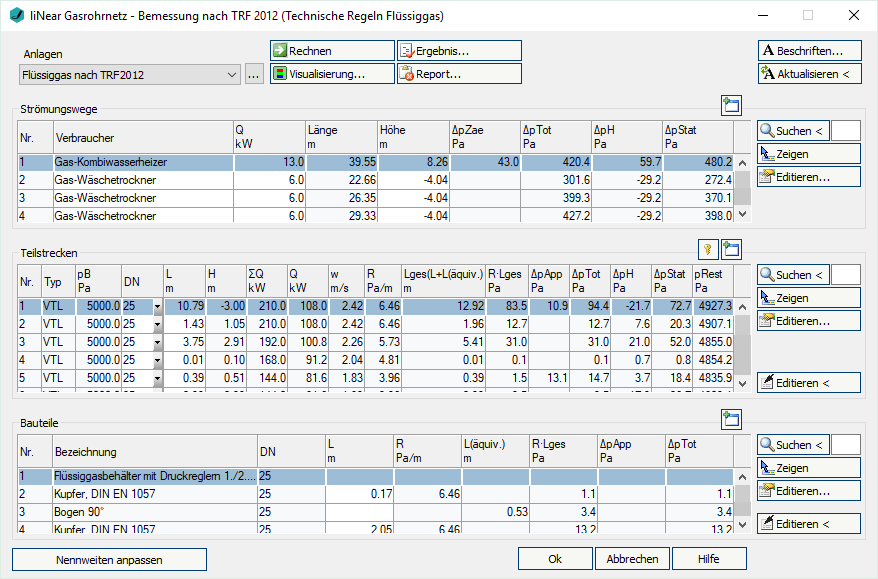Select the Gas-Kombiwasserheizer row
878x579 pixels.
tap(376, 162)
